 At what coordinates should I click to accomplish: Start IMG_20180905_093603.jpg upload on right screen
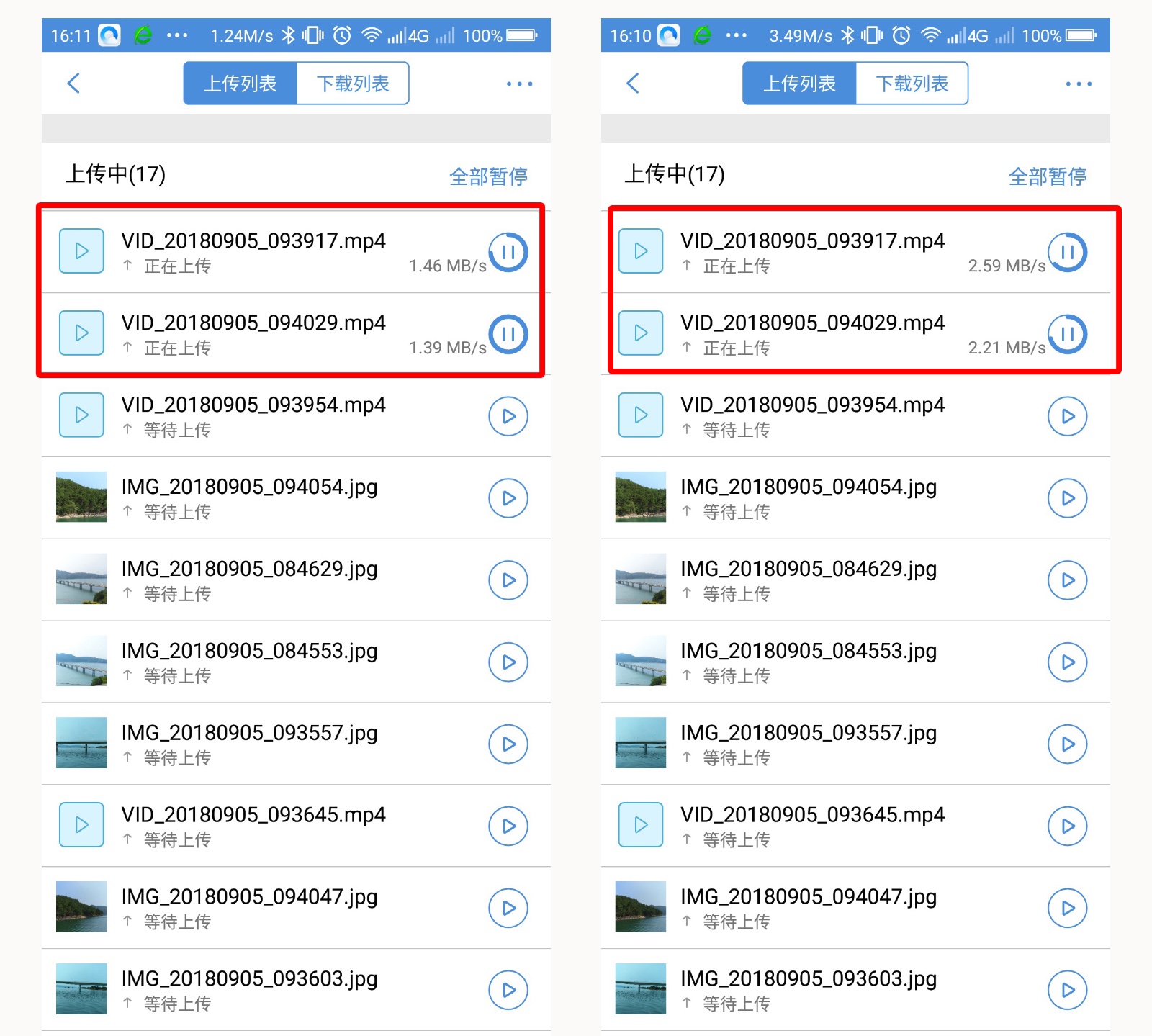pos(1067,991)
